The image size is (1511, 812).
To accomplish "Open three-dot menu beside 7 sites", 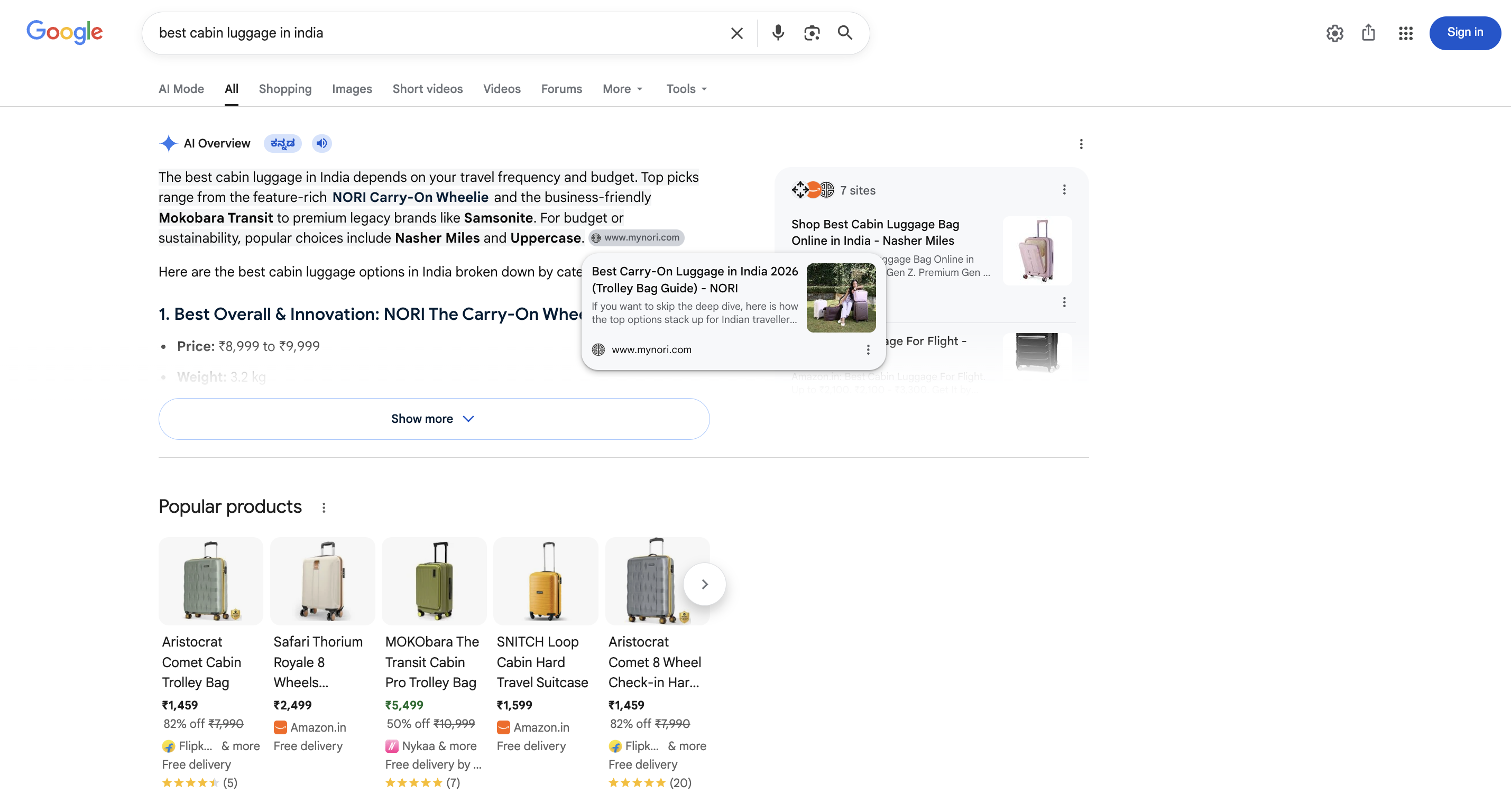I will point(1064,189).
